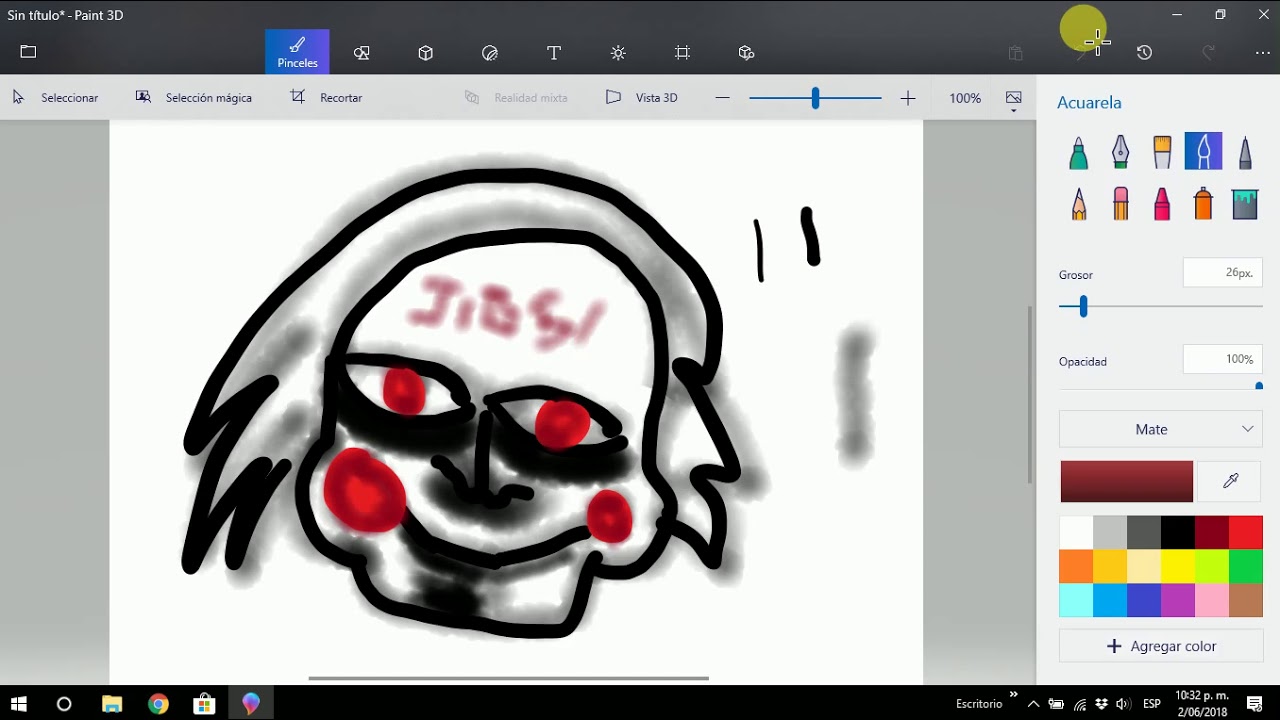The height and width of the screenshot is (720, 1280).
Task: Click the Opacidad 100% input field
Action: 1222,359
